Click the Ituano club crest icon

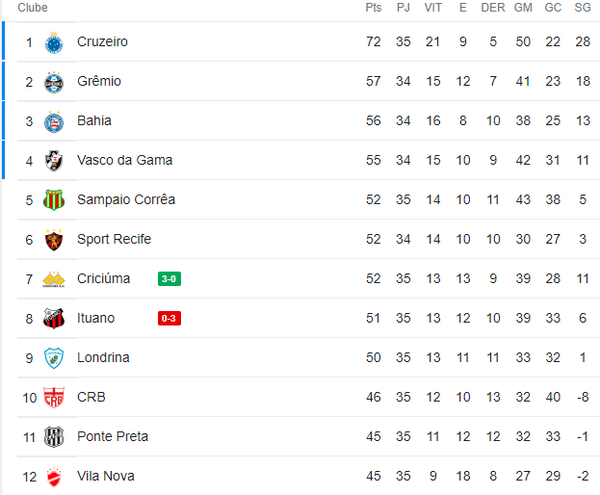54,319
